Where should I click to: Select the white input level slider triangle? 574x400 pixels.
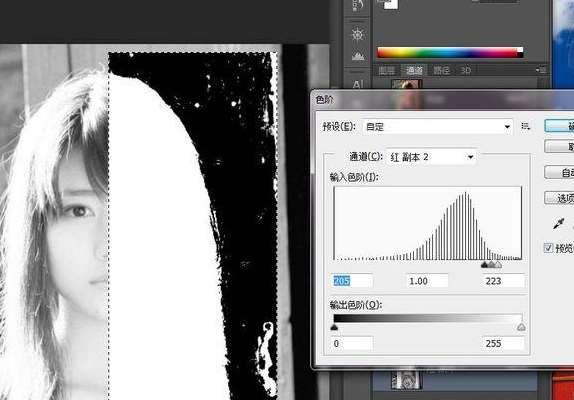click(498, 264)
